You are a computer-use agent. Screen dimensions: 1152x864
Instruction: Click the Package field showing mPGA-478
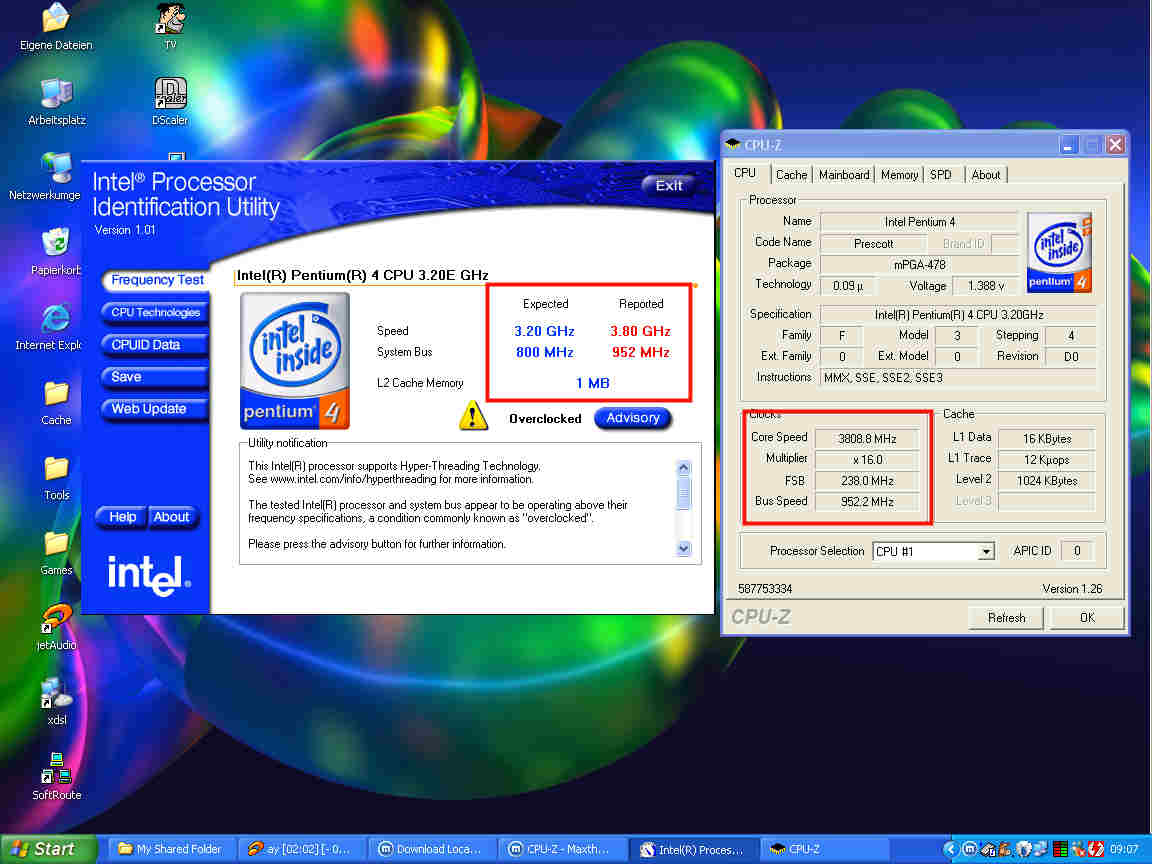[919, 264]
